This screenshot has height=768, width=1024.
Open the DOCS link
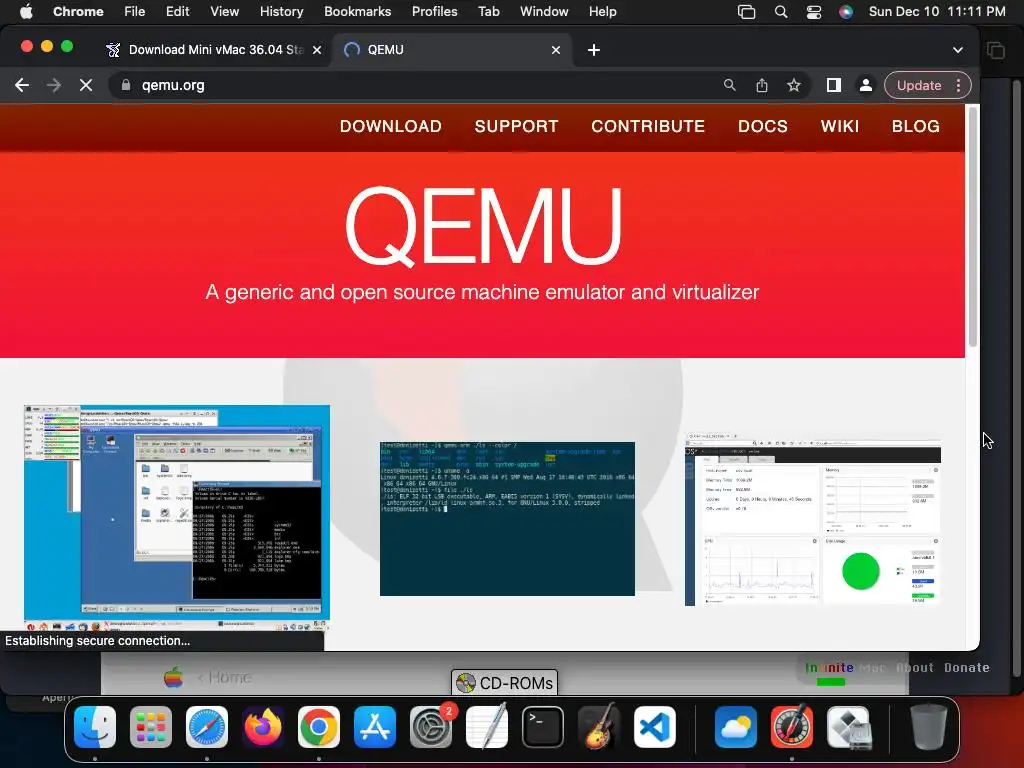(762, 126)
